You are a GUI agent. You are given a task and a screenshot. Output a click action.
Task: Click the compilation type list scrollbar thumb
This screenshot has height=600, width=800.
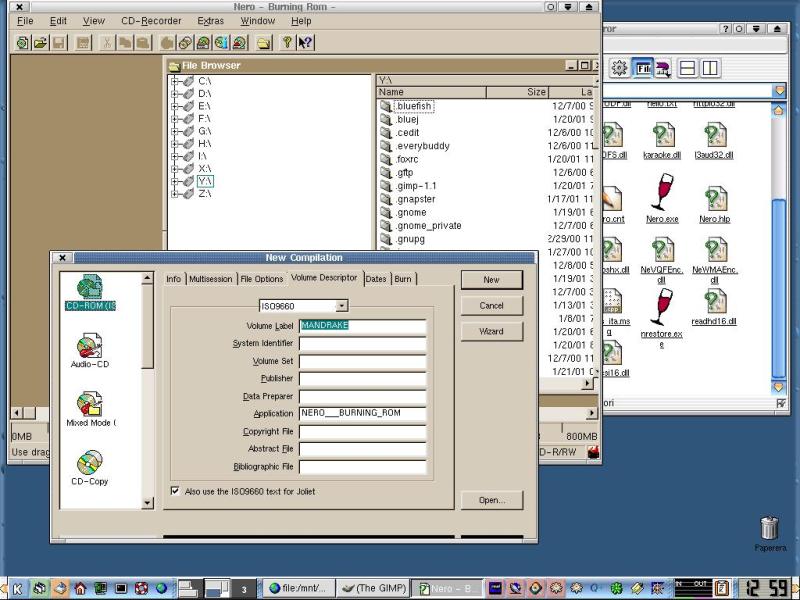(147, 326)
